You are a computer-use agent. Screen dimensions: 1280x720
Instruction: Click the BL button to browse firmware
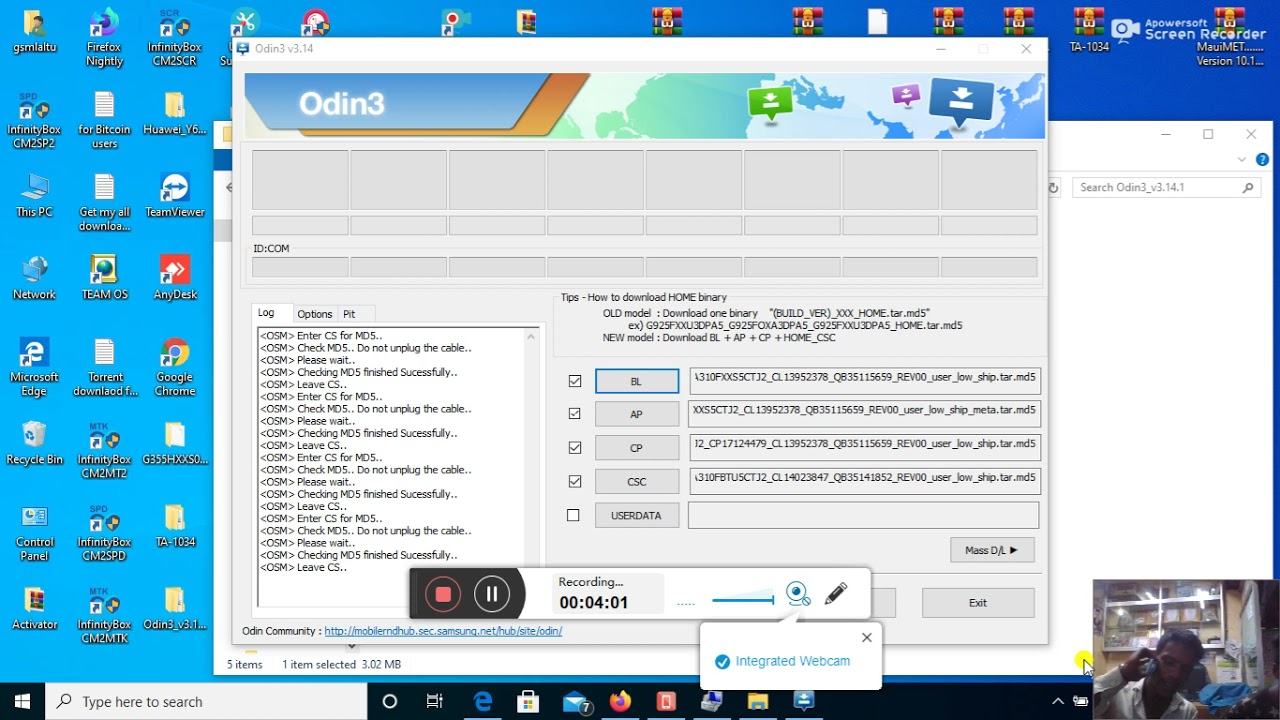pyautogui.click(x=637, y=381)
